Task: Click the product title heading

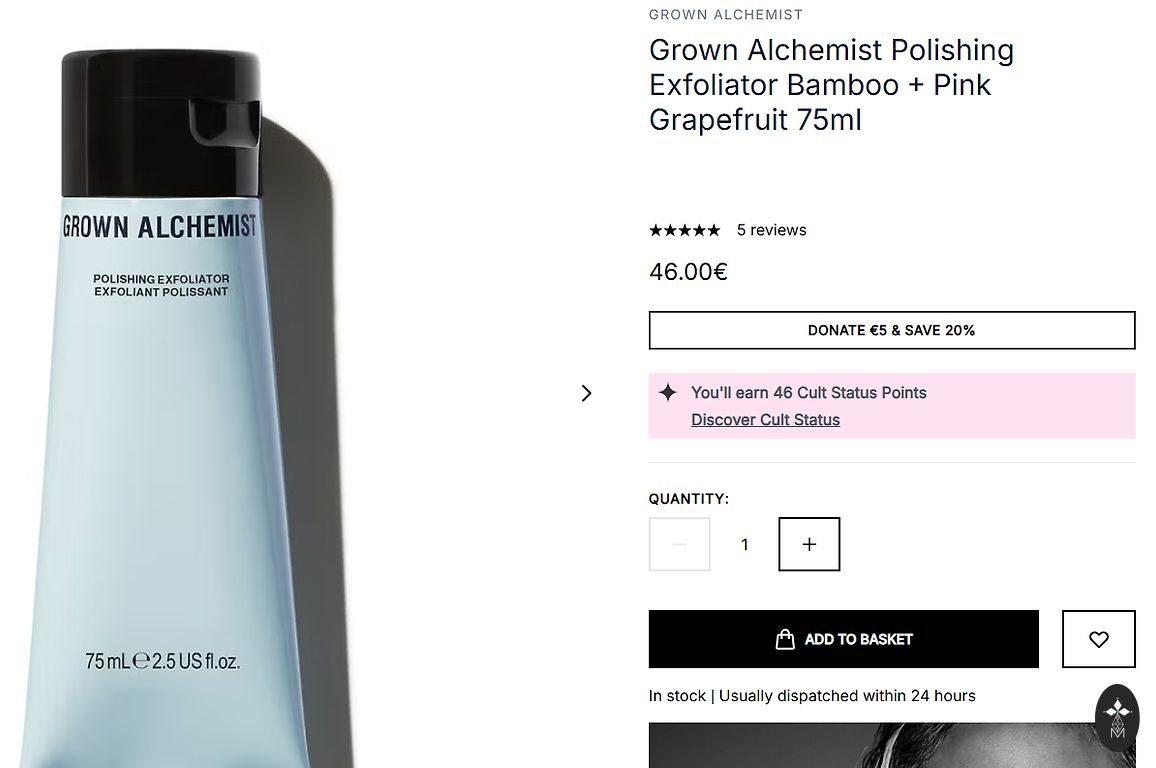Action: (831, 85)
